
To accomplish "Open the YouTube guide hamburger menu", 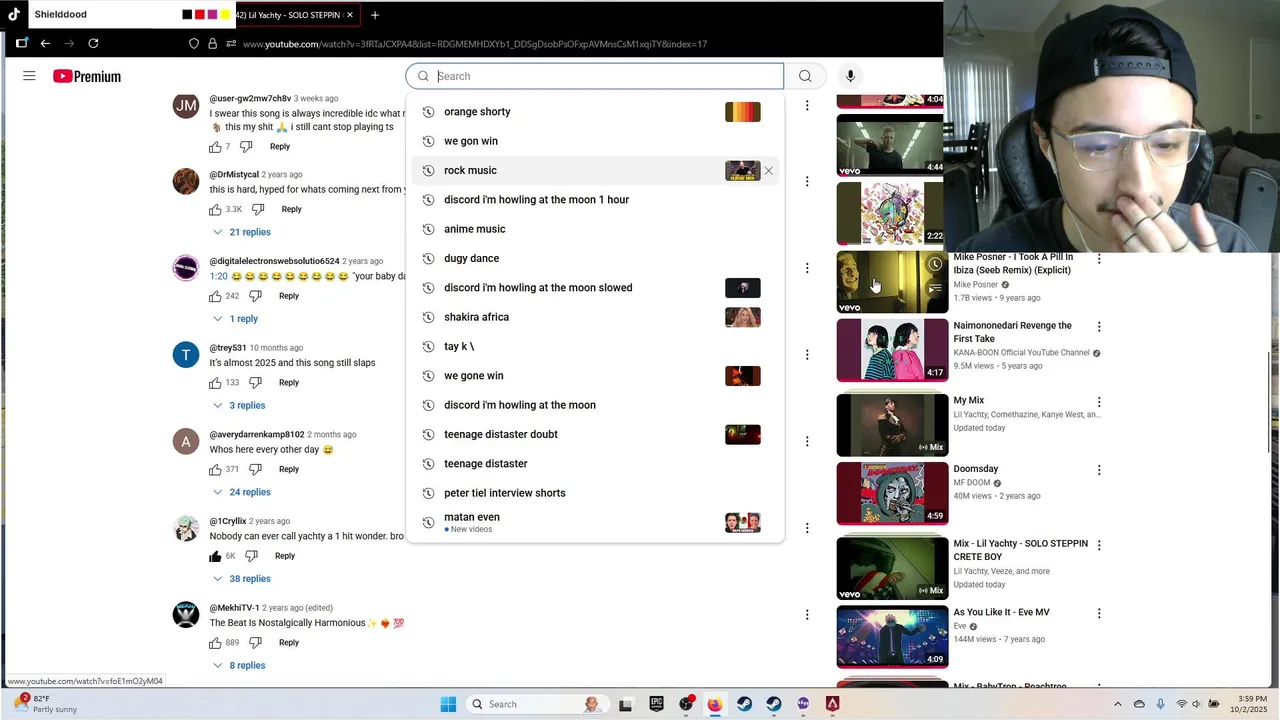I will 29,76.
